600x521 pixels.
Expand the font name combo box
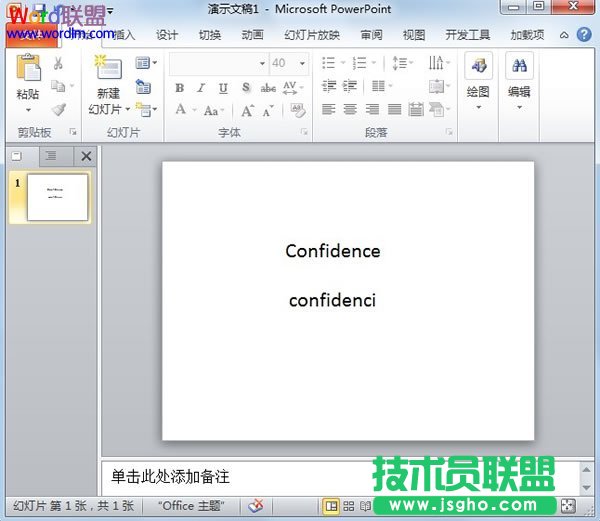[x=262, y=63]
